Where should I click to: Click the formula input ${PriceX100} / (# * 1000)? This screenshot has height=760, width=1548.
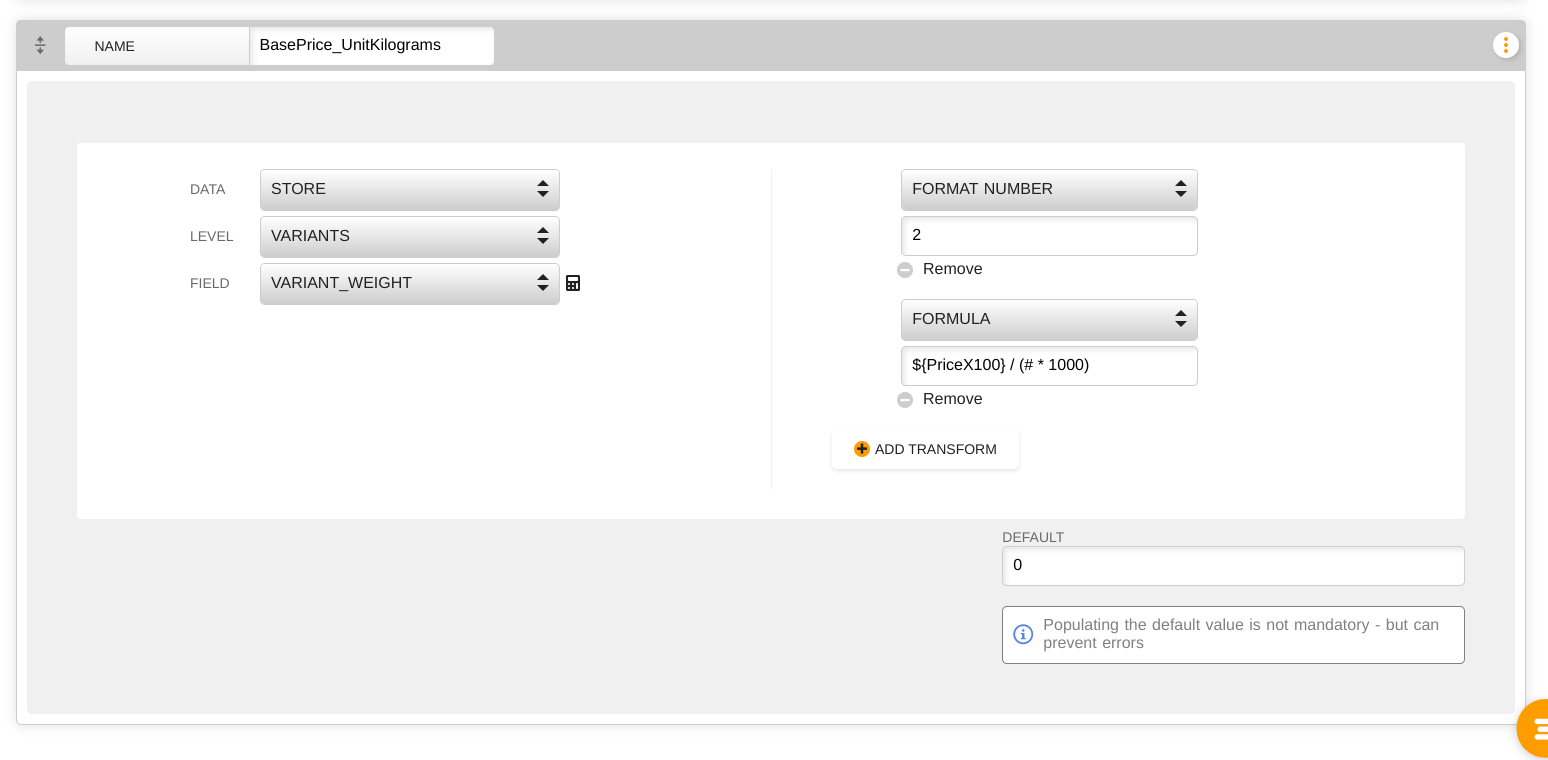(x=1049, y=366)
